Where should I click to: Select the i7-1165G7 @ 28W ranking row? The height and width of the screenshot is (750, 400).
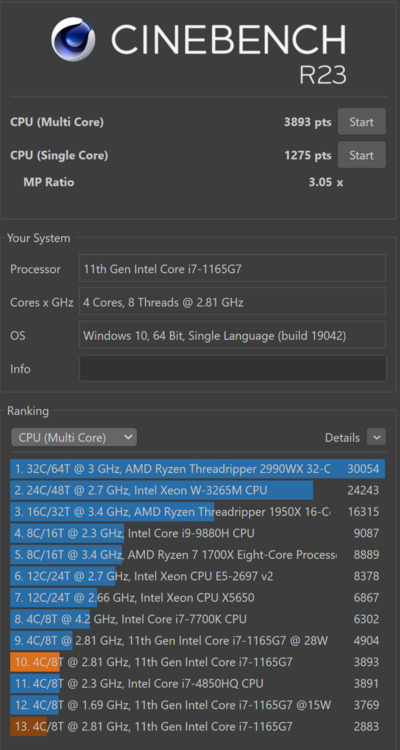pos(198,640)
